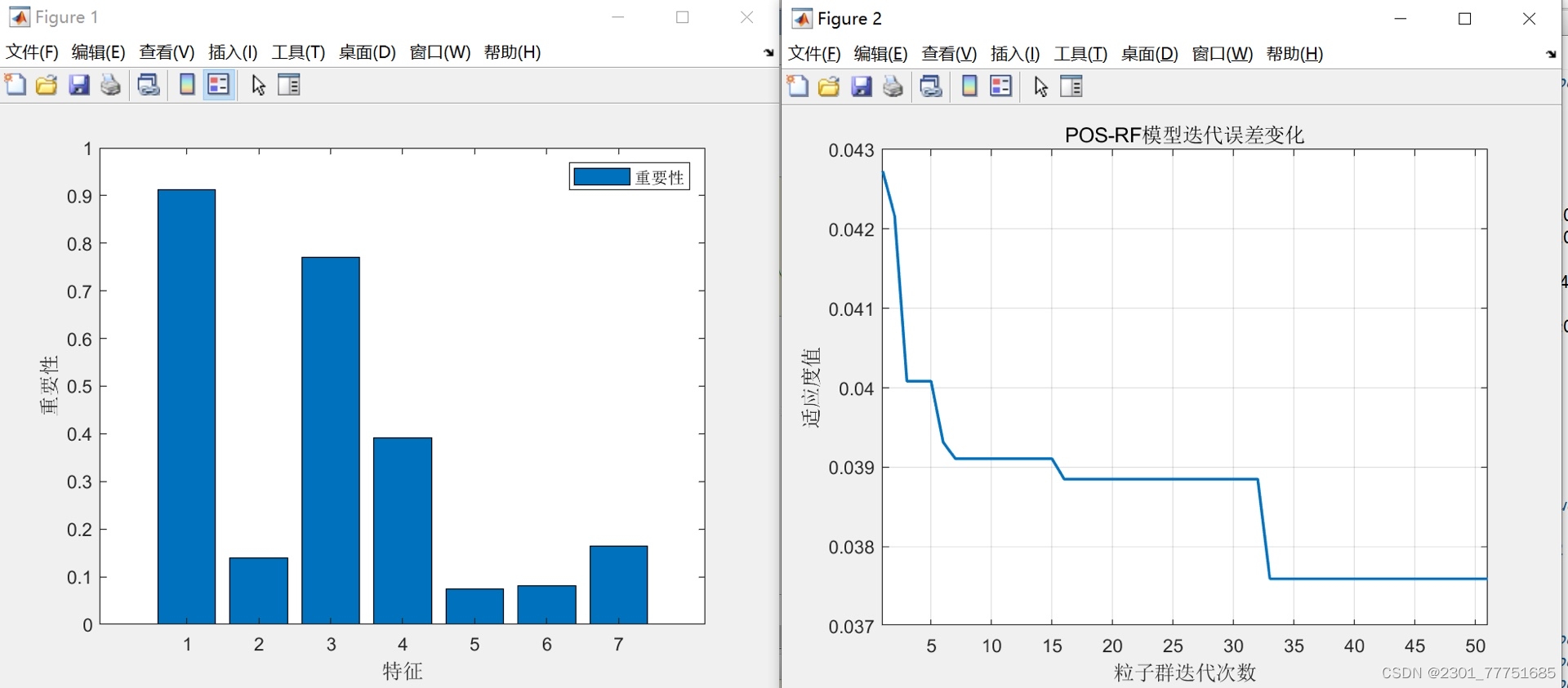
Task: Click the 粒子群迭代次数 x-axis label
Action: [1185, 672]
